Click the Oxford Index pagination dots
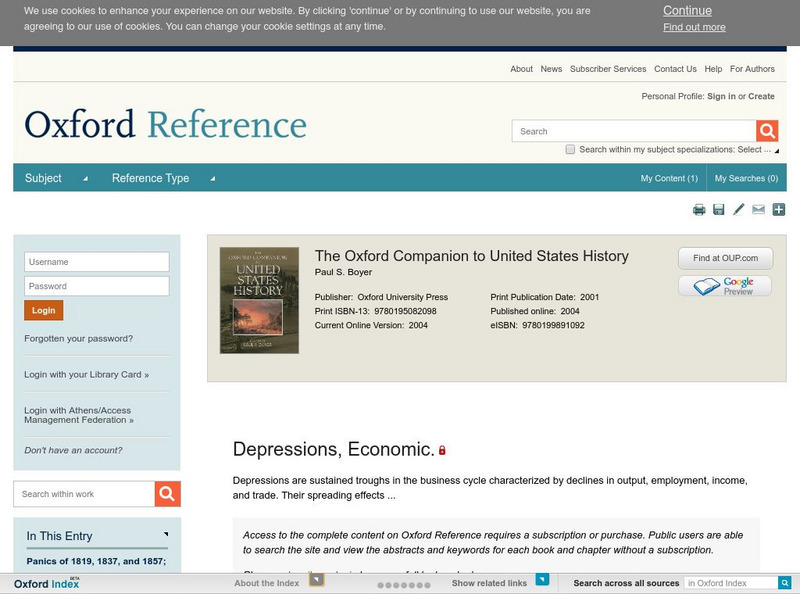The height and width of the screenshot is (594, 800). 404,585
